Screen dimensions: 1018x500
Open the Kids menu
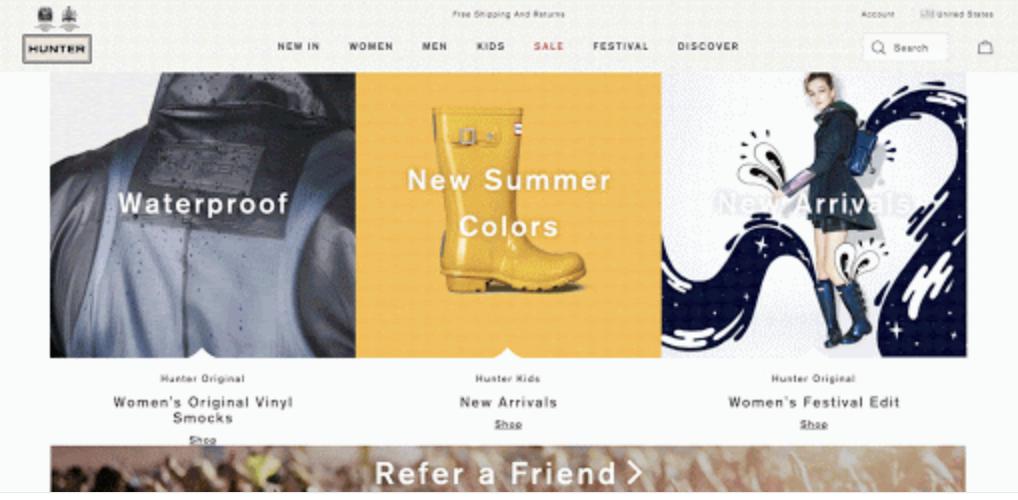(491, 46)
